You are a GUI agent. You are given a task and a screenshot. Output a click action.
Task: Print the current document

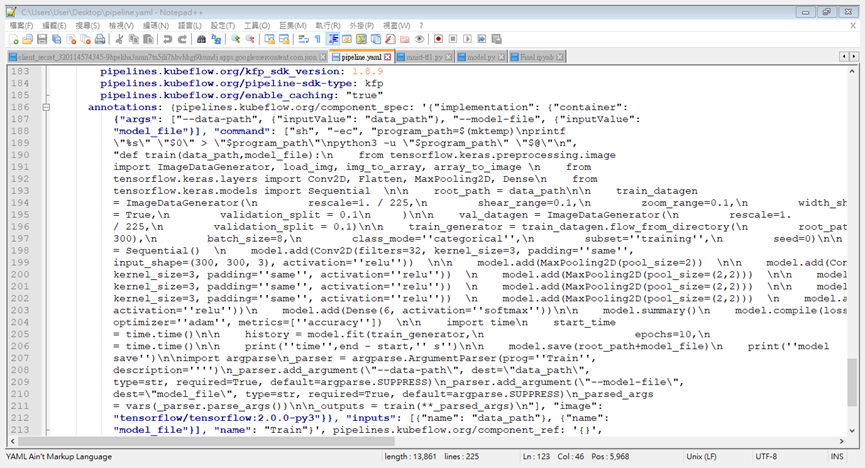[x=100, y=39]
